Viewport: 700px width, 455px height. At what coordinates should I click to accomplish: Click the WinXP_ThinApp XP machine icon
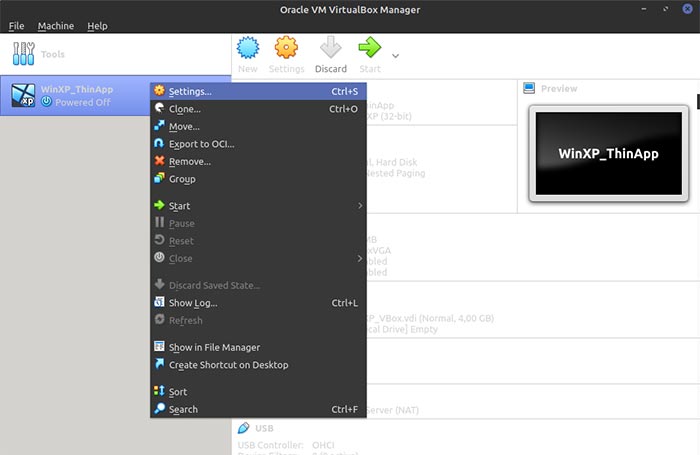23,96
